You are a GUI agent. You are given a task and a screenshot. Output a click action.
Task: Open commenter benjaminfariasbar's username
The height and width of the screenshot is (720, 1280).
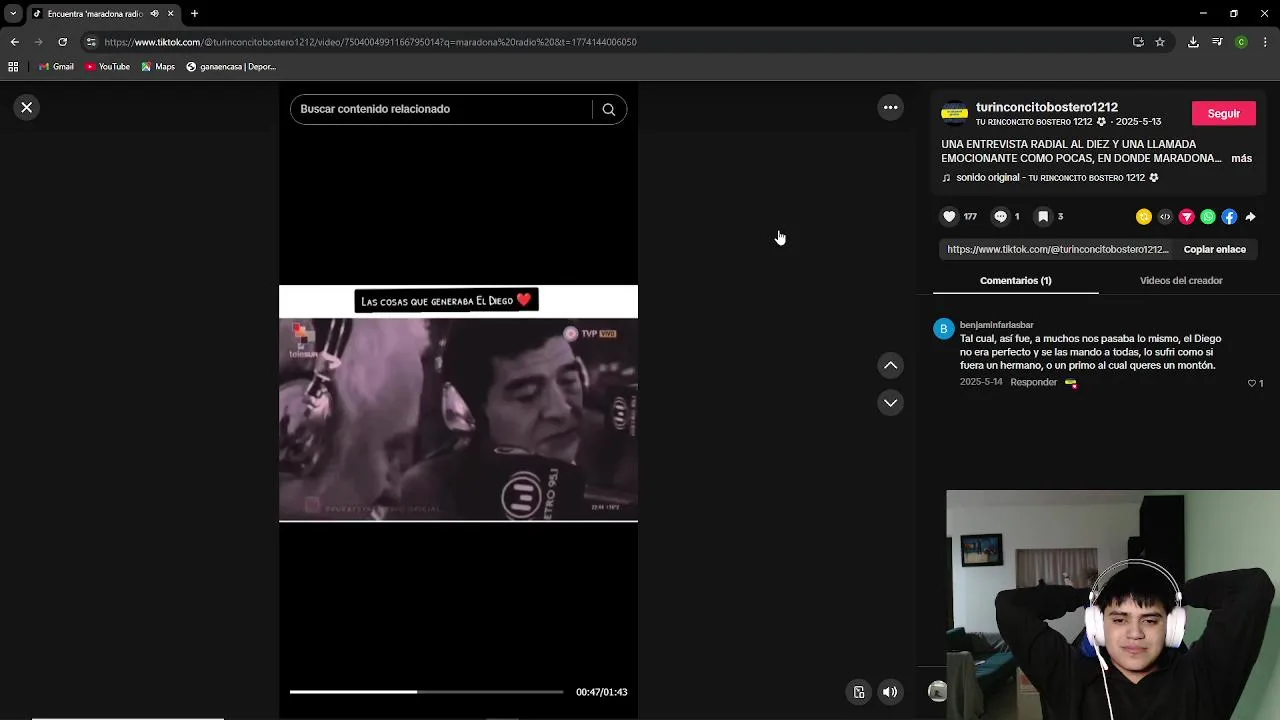(x=996, y=325)
